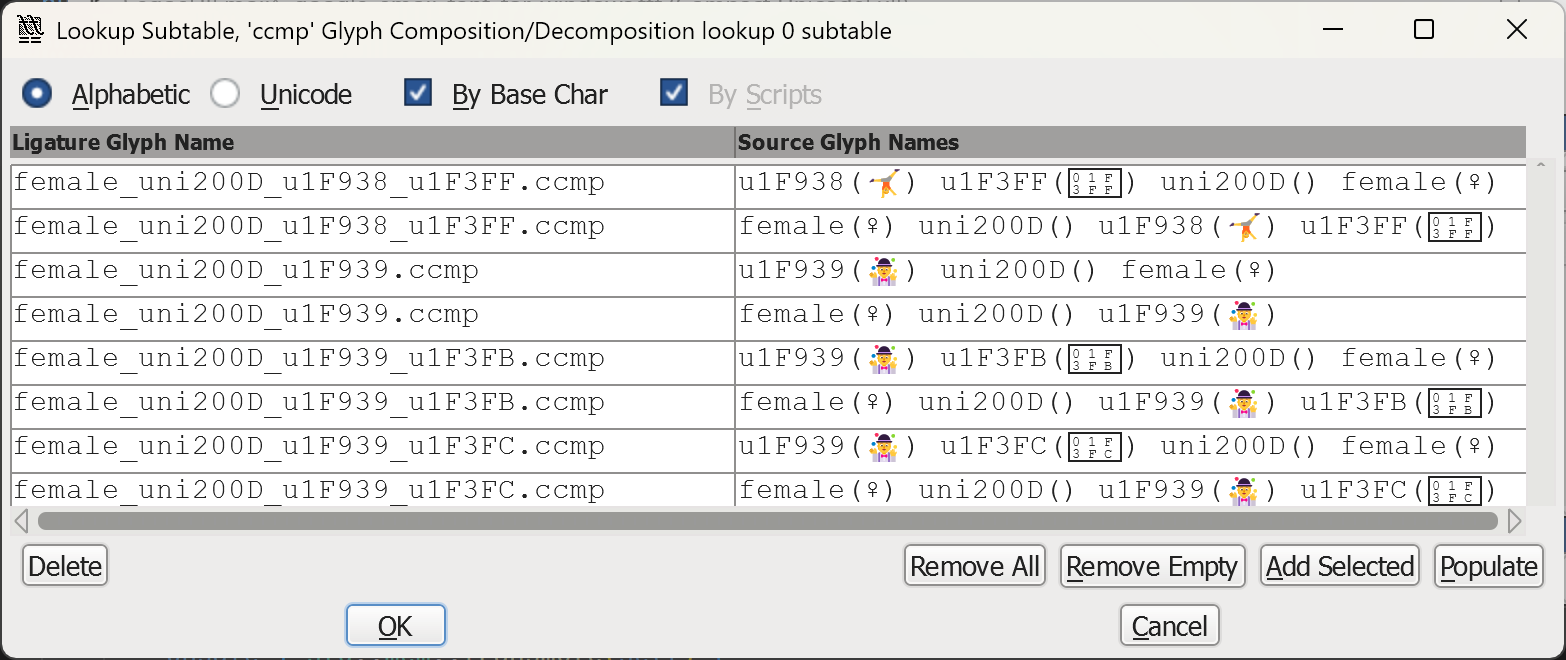Confirm the dialog with OK
Viewport: 1566px width, 660px height.
[395, 626]
